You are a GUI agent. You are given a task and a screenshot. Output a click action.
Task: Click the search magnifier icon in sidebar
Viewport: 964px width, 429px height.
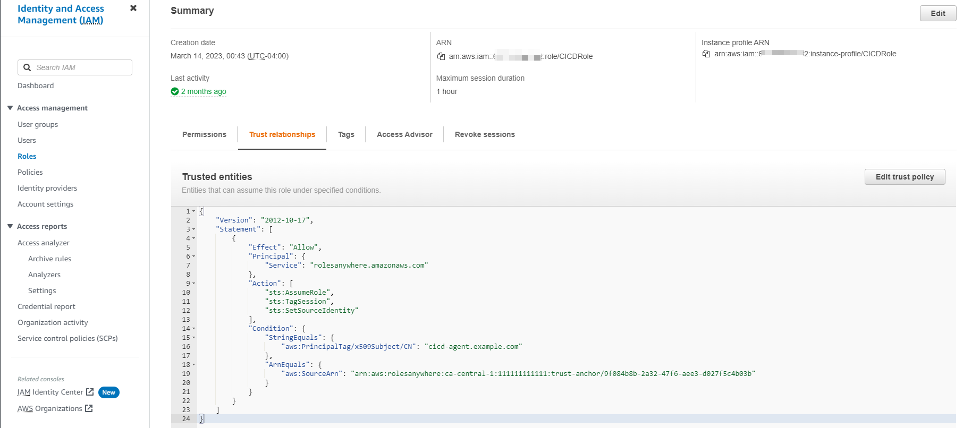(x=28, y=68)
